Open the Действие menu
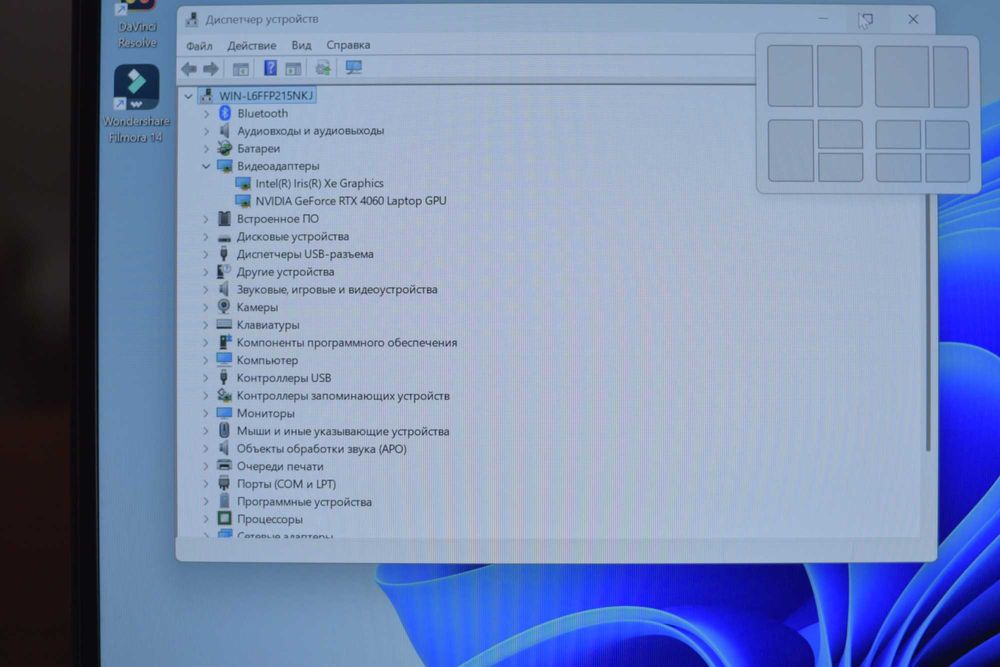 [x=251, y=45]
